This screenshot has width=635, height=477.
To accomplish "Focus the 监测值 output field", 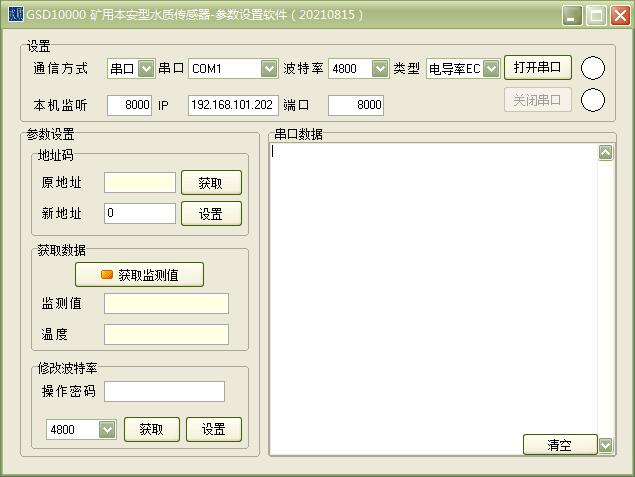I will click(166, 304).
